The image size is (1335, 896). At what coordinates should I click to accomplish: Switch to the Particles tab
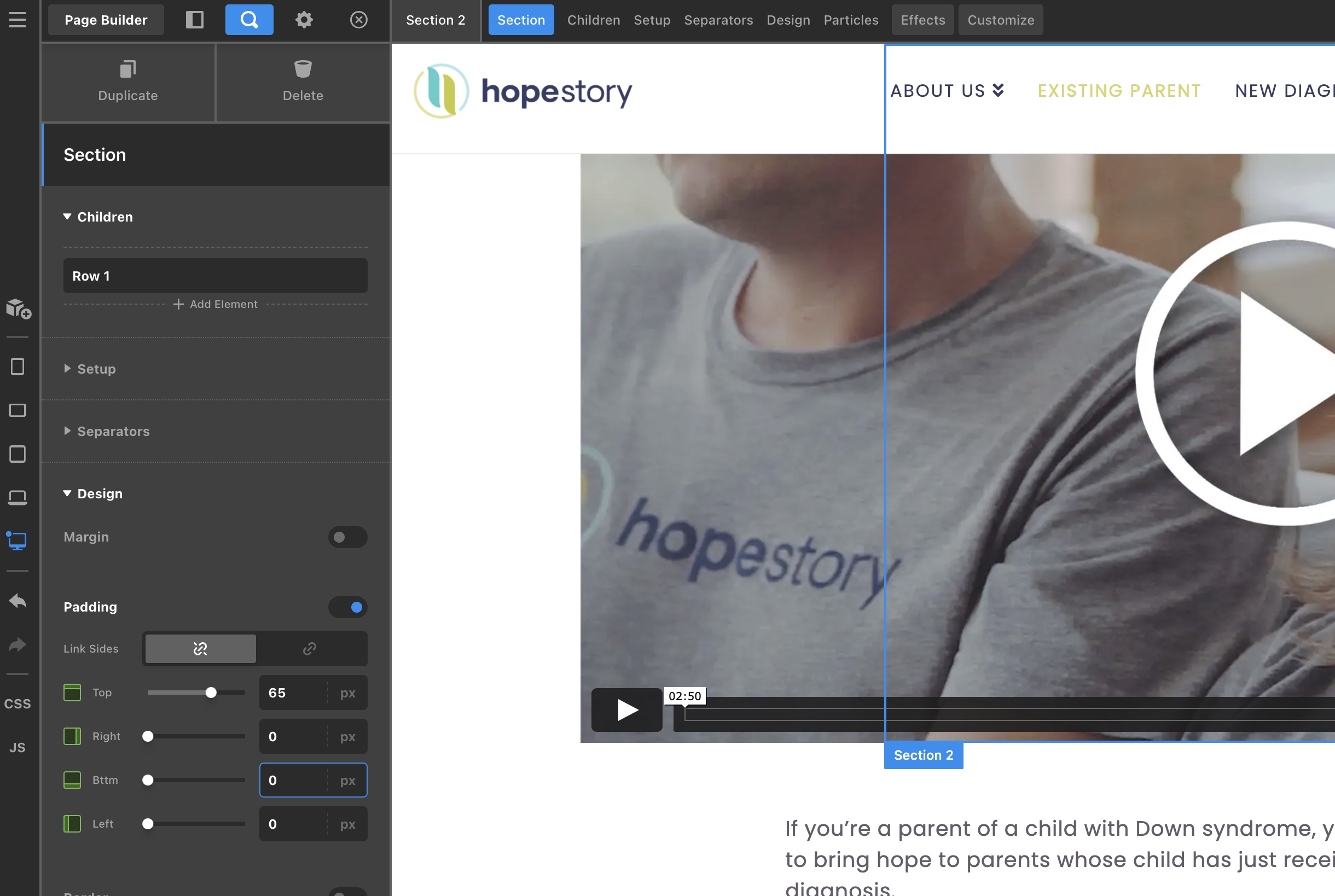851,20
